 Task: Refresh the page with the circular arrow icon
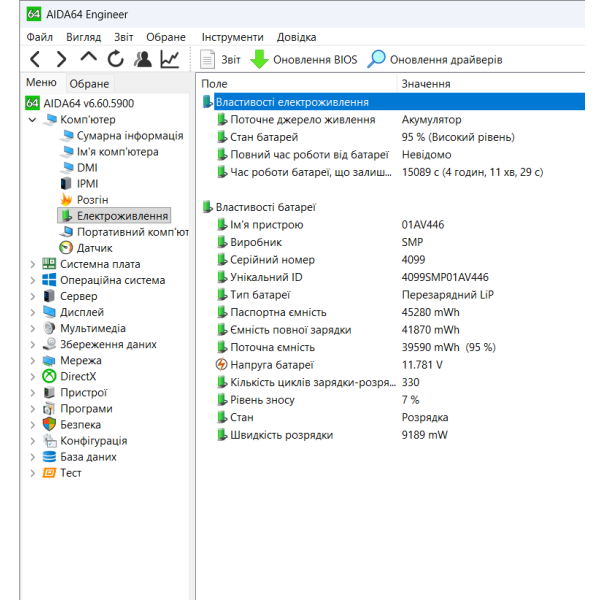click(115, 59)
